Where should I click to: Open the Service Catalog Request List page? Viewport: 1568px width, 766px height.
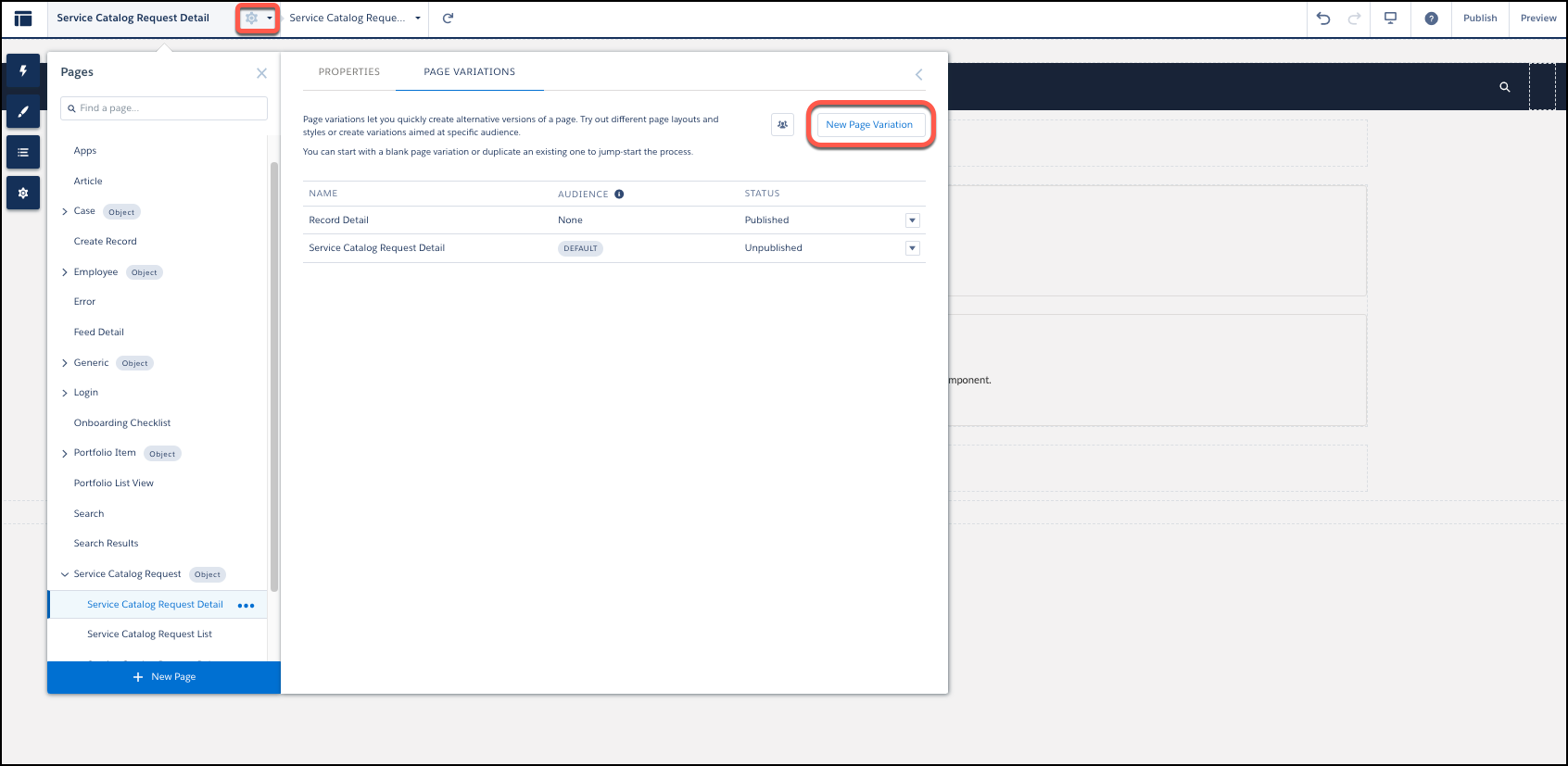pyautogui.click(x=149, y=634)
